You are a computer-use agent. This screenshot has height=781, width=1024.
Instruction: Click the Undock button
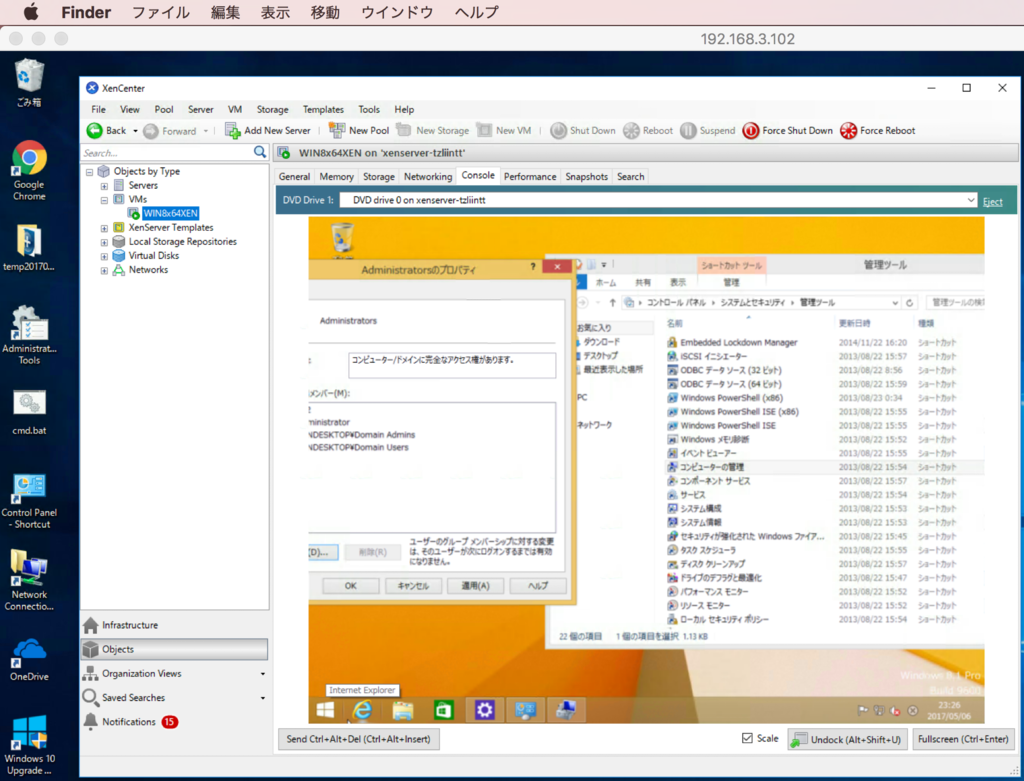coord(847,739)
